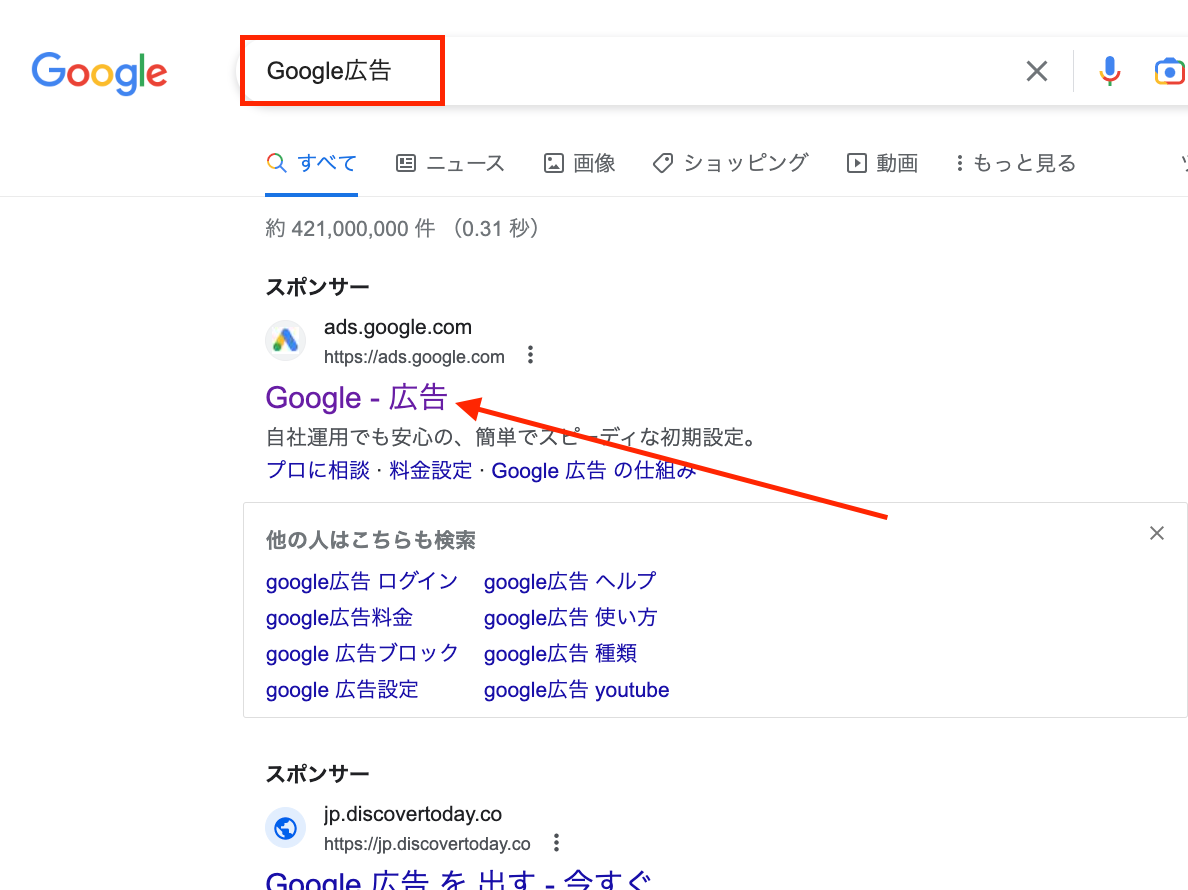The image size is (1188, 890).
Task: Open the 料金設定 sitelink
Action: pyautogui.click(x=430, y=470)
